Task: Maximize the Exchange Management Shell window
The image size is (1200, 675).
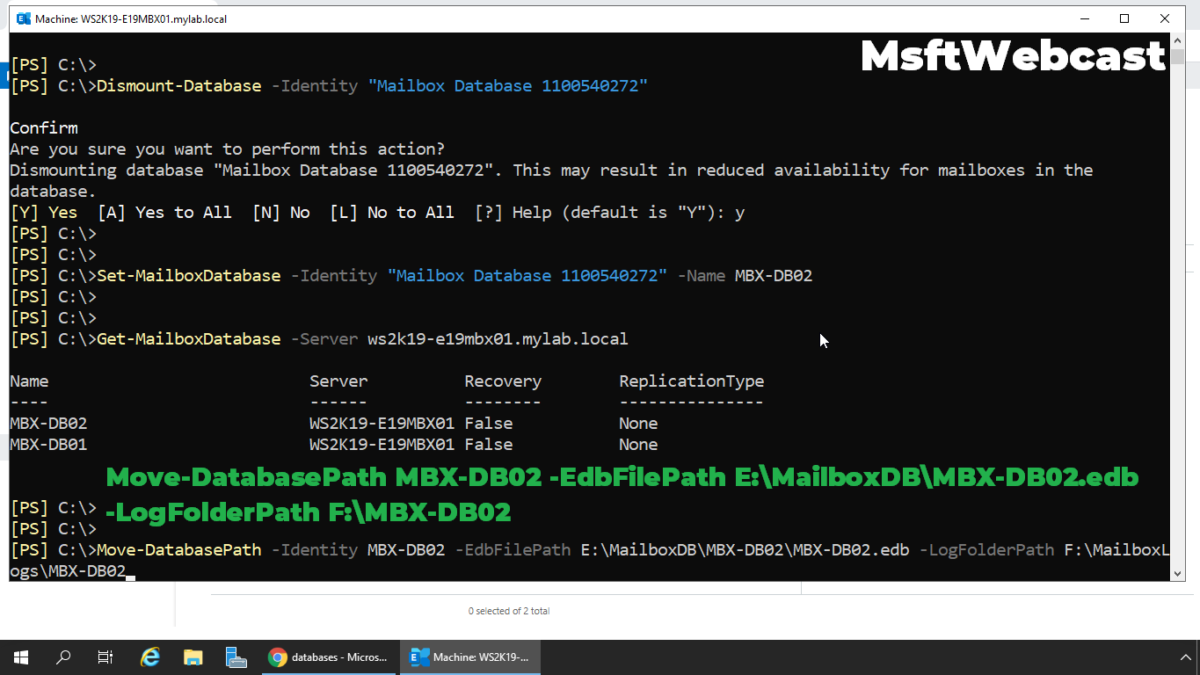Action: (1124, 18)
